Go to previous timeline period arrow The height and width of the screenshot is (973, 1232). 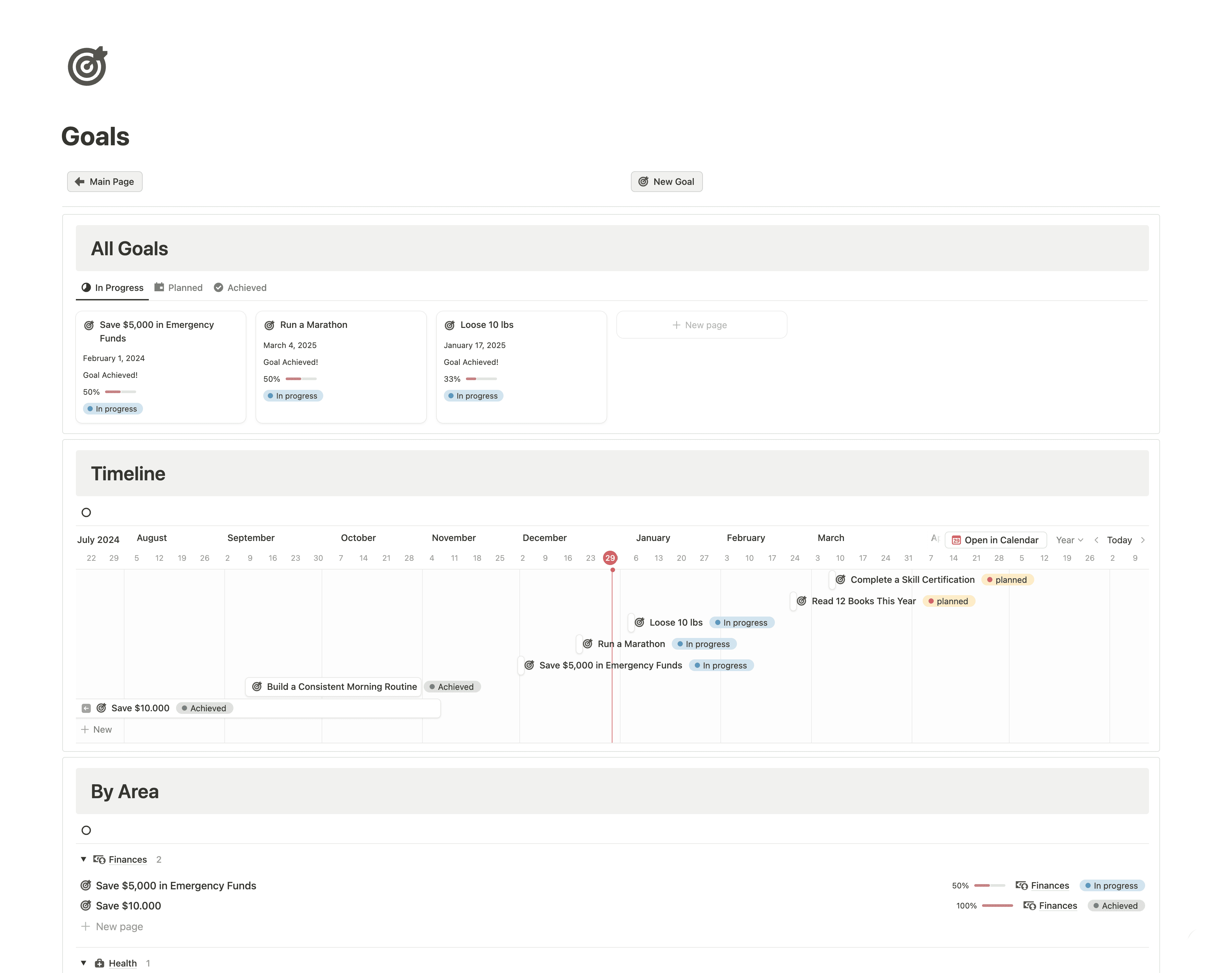(1096, 540)
